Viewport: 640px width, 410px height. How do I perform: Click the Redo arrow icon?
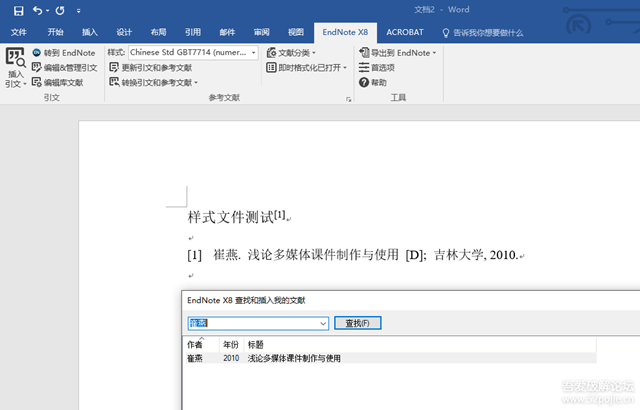point(60,10)
